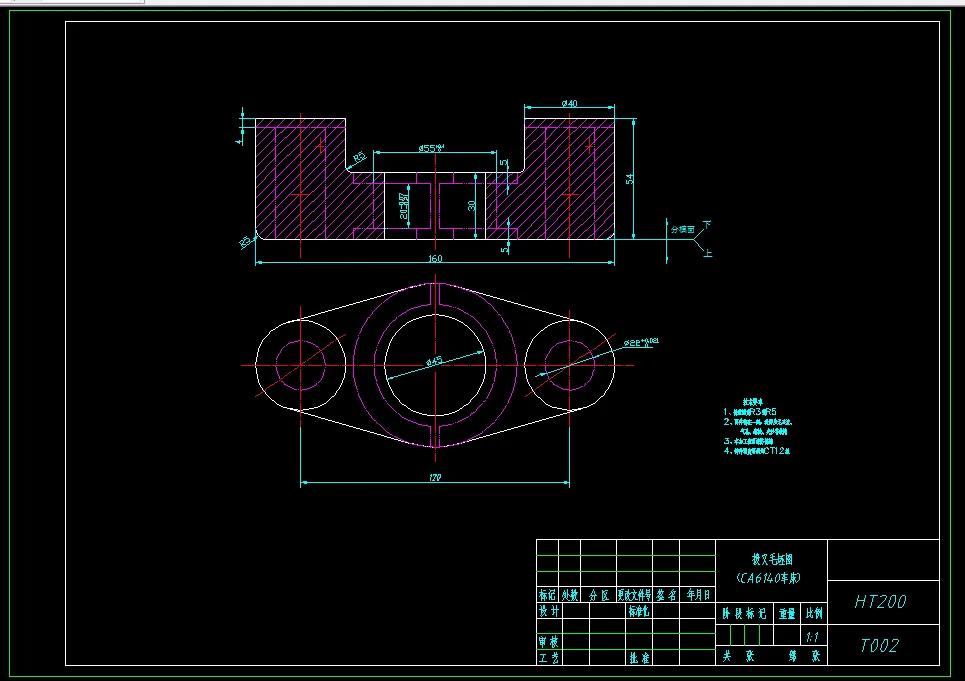Select the 分区 header cell
Viewport: 965px width, 681px height.
coord(599,595)
